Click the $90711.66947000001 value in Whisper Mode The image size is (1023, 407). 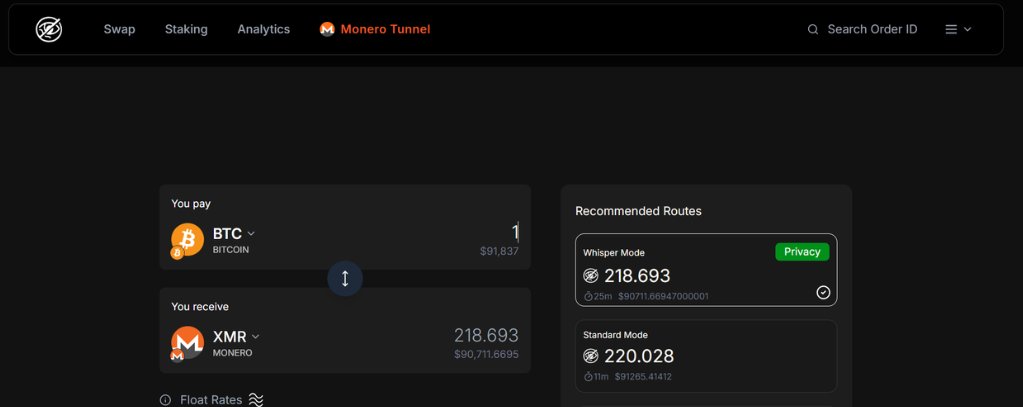[663, 297]
